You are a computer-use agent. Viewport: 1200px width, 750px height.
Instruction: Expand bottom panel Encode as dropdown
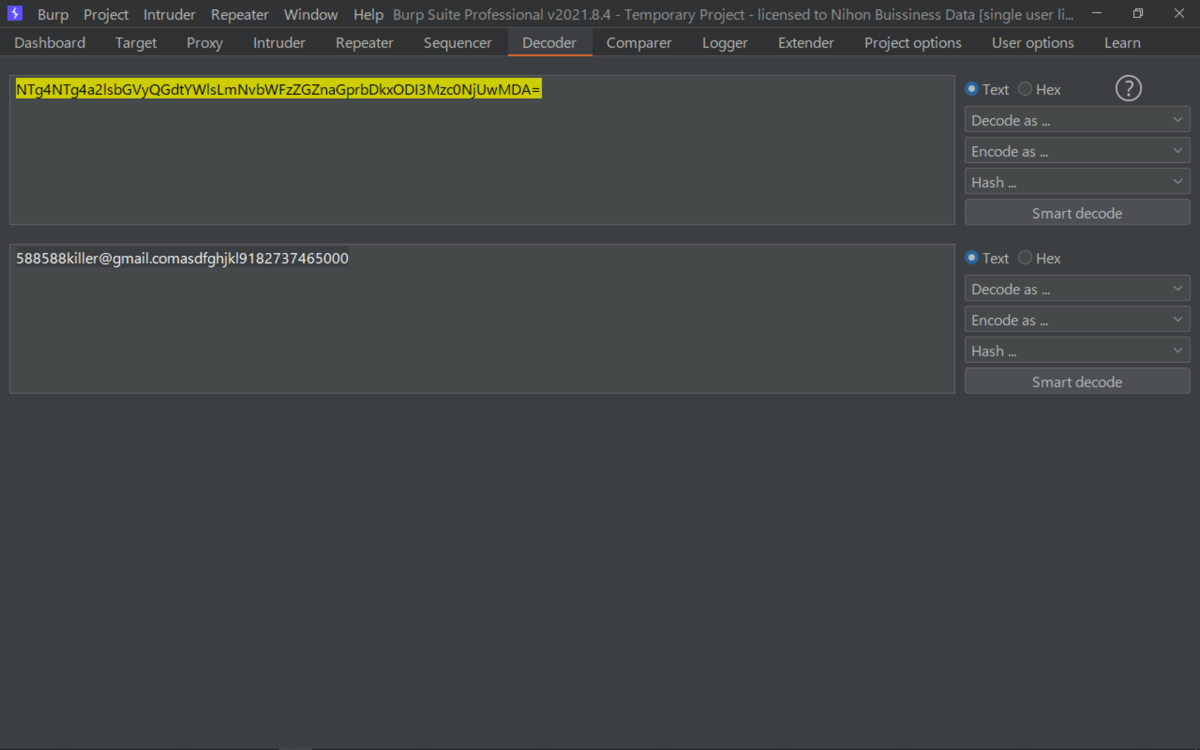pyautogui.click(x=1077, y=320)
